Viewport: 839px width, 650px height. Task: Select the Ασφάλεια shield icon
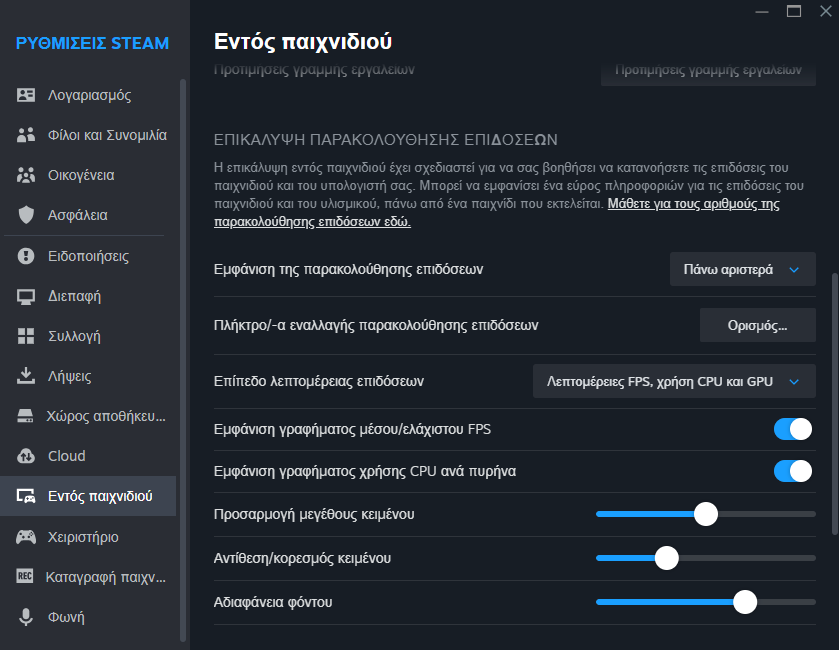point(27,215)
